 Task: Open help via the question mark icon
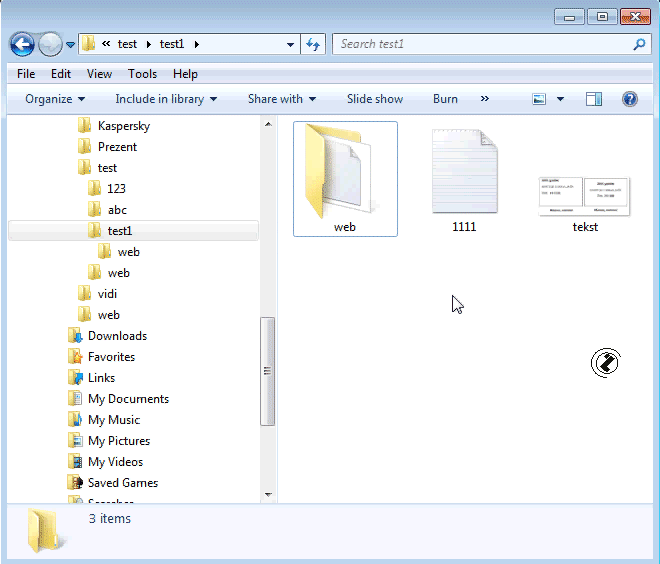click(x=630, y=99)
